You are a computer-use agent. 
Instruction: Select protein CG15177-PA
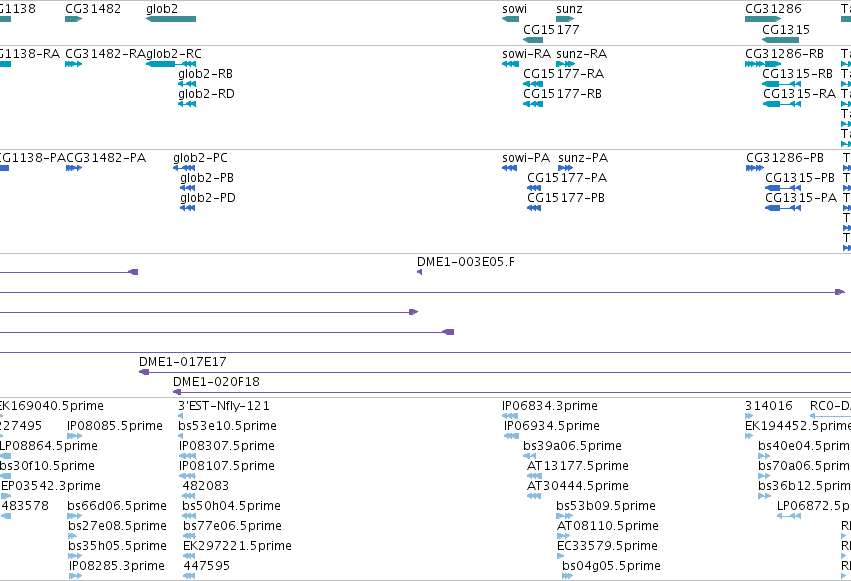(534, 188)
